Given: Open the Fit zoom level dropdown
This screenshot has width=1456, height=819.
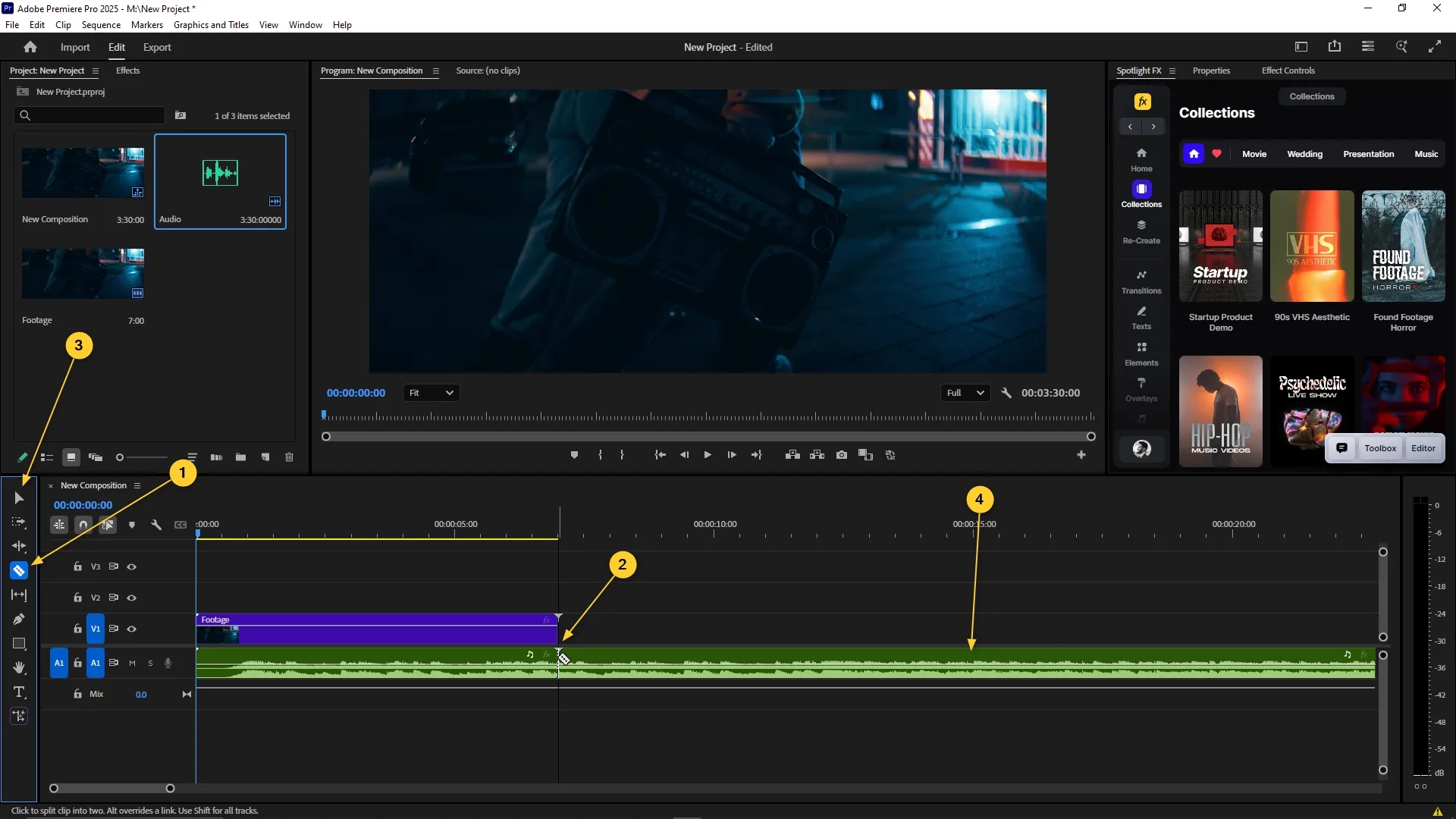Looking at the screenshot, I should (x=431, y=393).
